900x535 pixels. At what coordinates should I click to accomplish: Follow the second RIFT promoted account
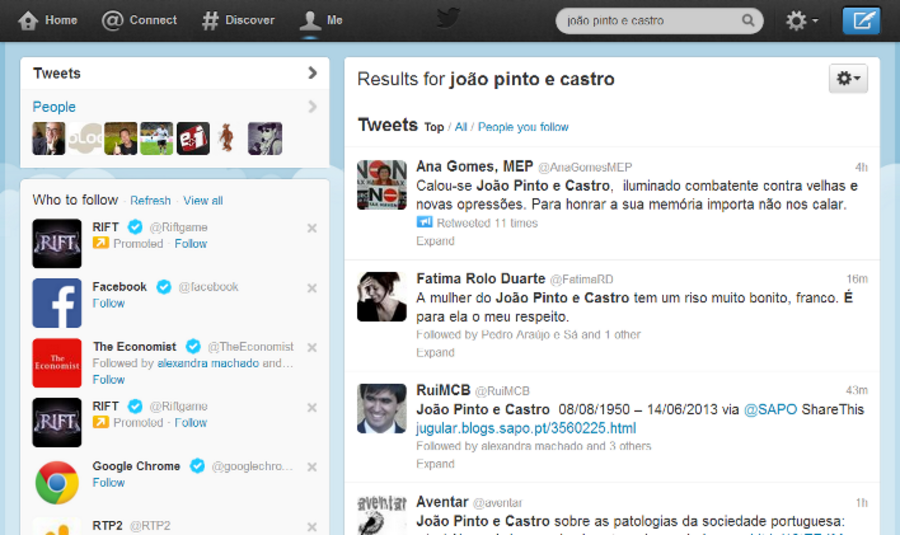click(x=191, y=422)
